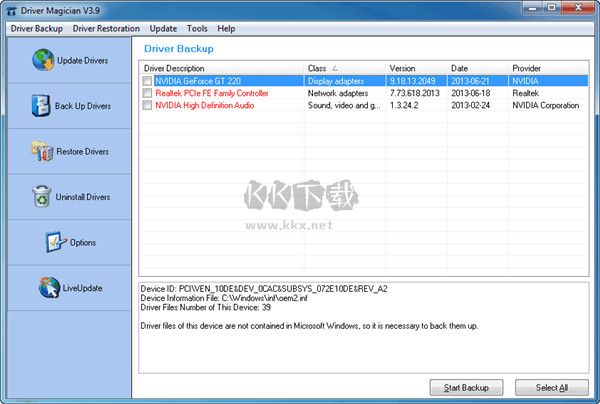The height and width of the screenshot is (404, 600).
Task: Sort by the Provider column header
Action: [x=548, y=68]
